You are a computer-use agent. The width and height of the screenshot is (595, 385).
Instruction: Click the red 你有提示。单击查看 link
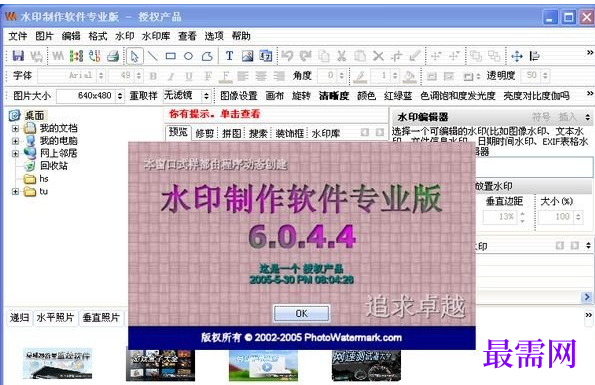pyautogui.click(x=214, y=114)
